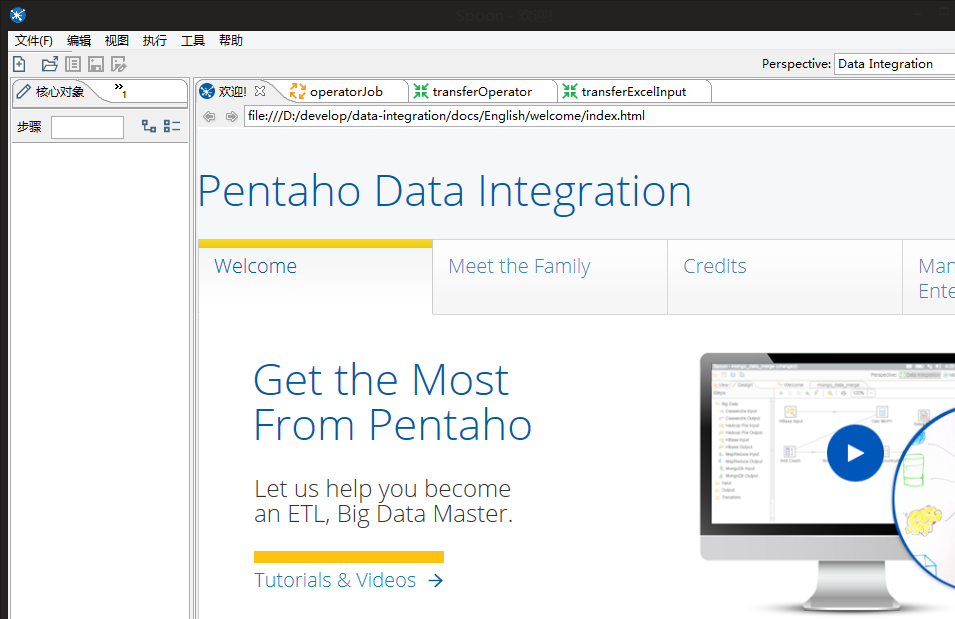Click the save as toolbar icon
Image resolution: width=955 pixels, height=619 pixels.
(119, 64)
